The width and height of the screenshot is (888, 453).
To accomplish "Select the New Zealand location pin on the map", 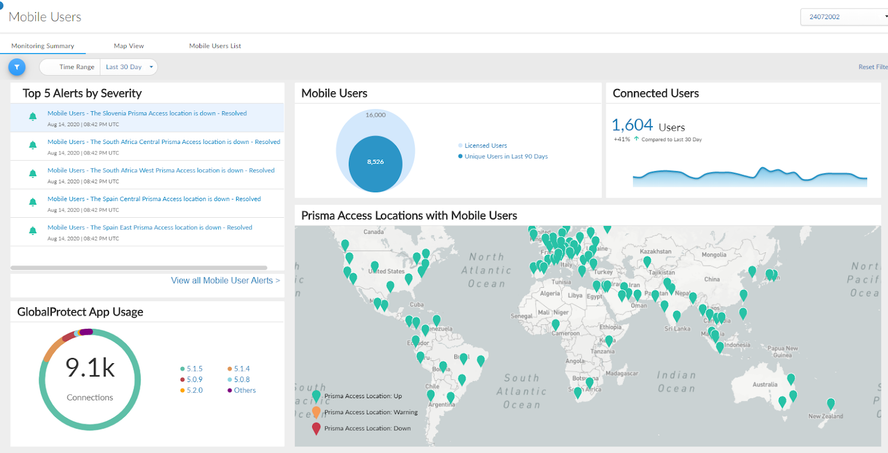I will 830,405.
